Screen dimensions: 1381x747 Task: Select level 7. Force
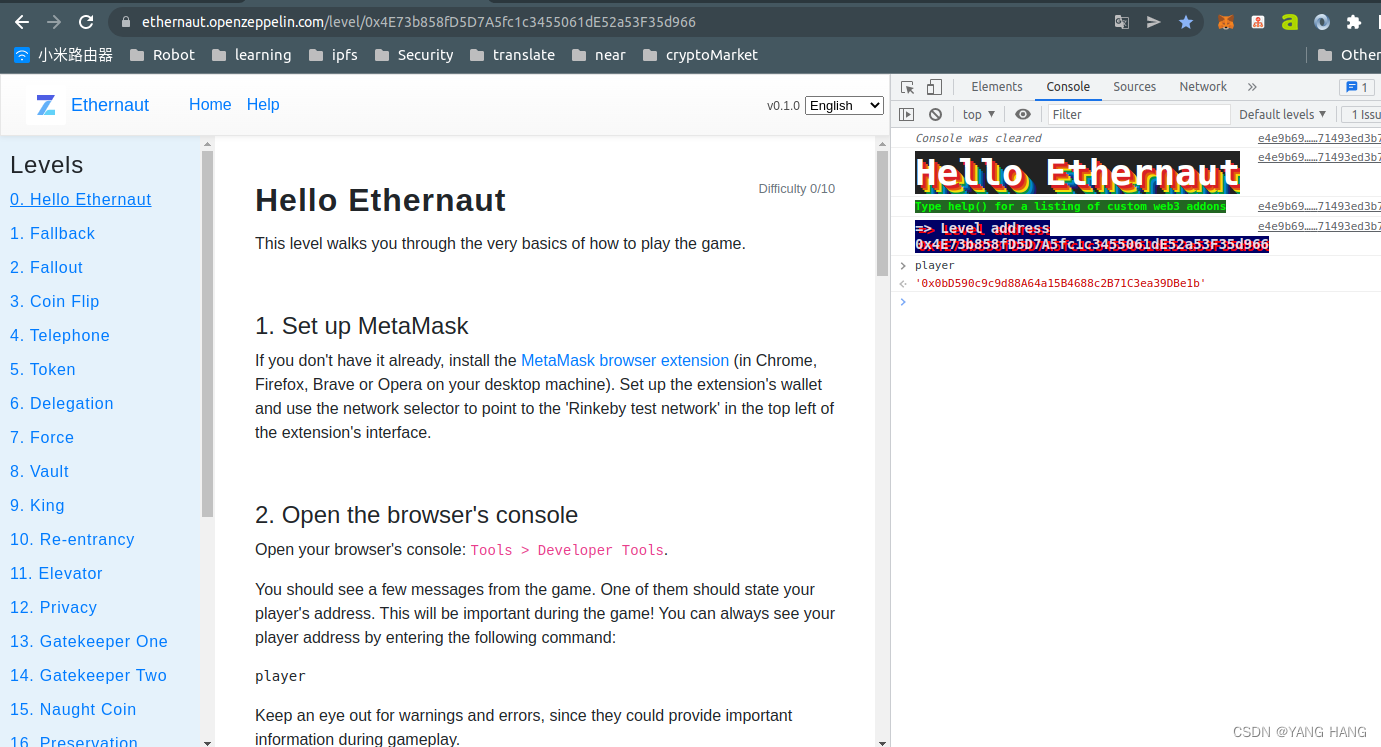(42, 437)
